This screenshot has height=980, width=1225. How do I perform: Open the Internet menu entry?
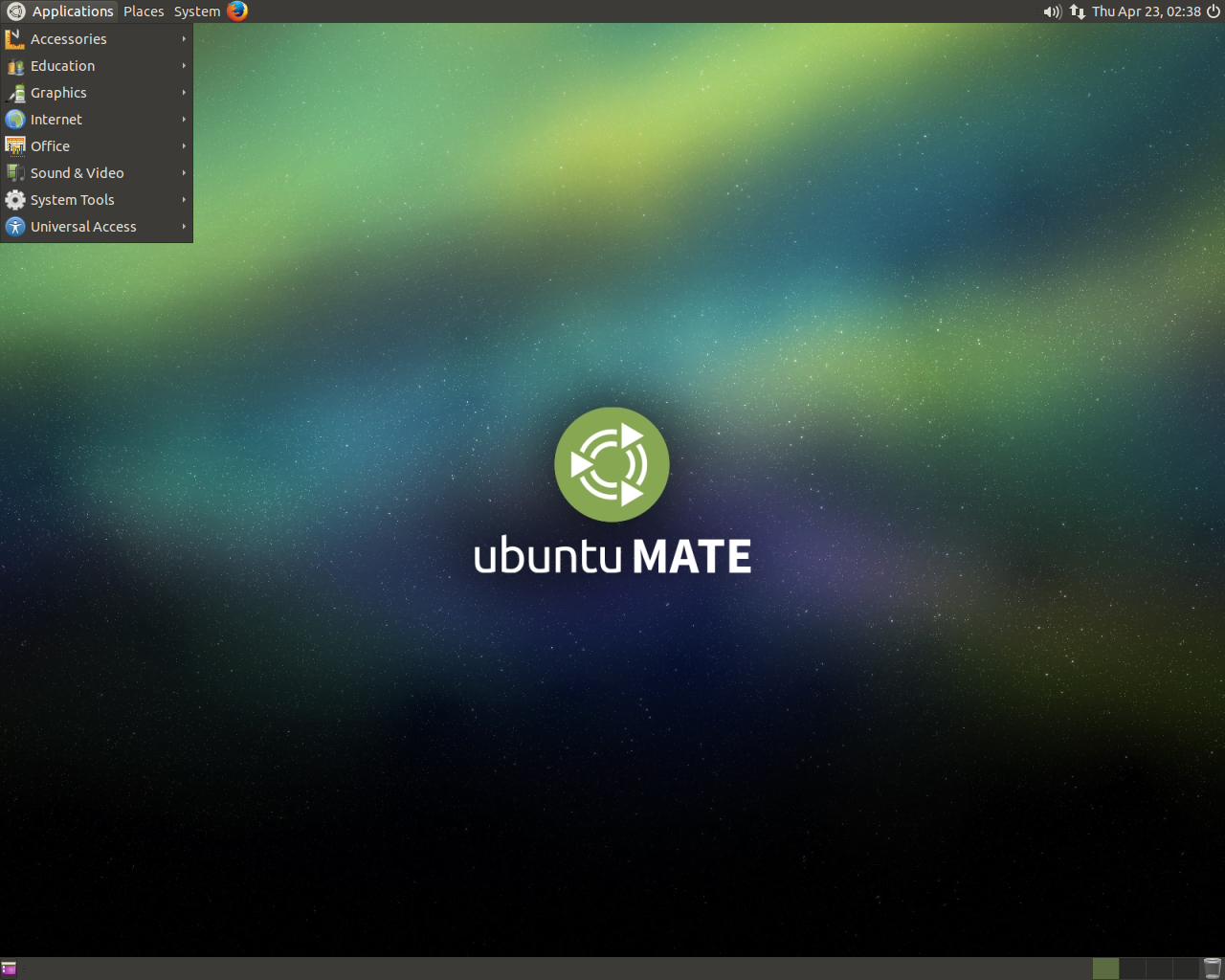(97, 120)
